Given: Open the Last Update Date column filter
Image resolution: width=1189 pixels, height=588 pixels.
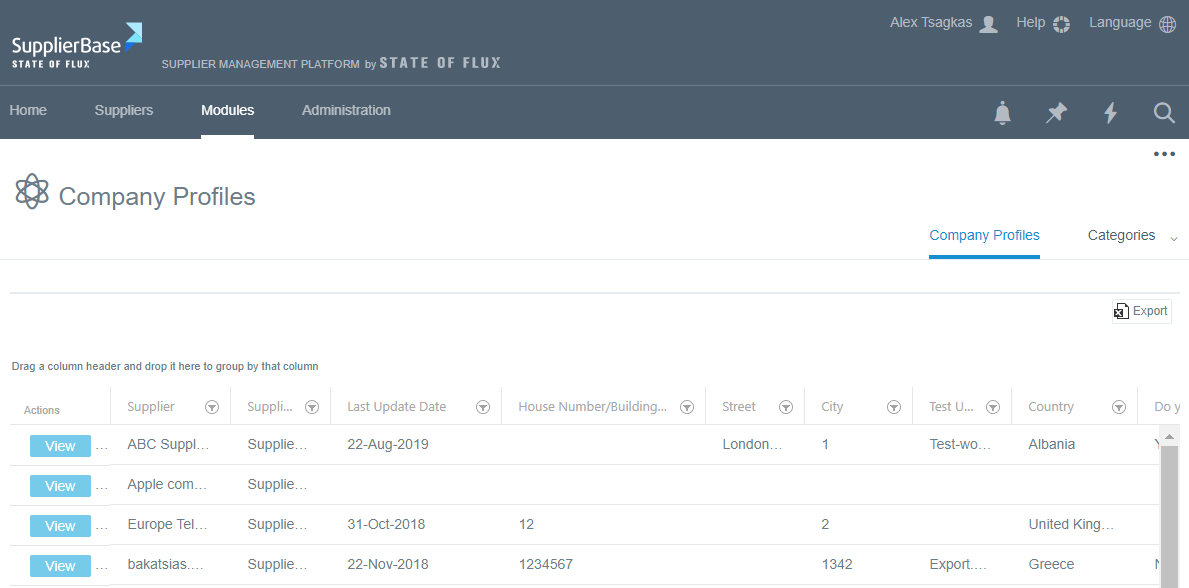Looking at the screenshot, I should point(483,406).
